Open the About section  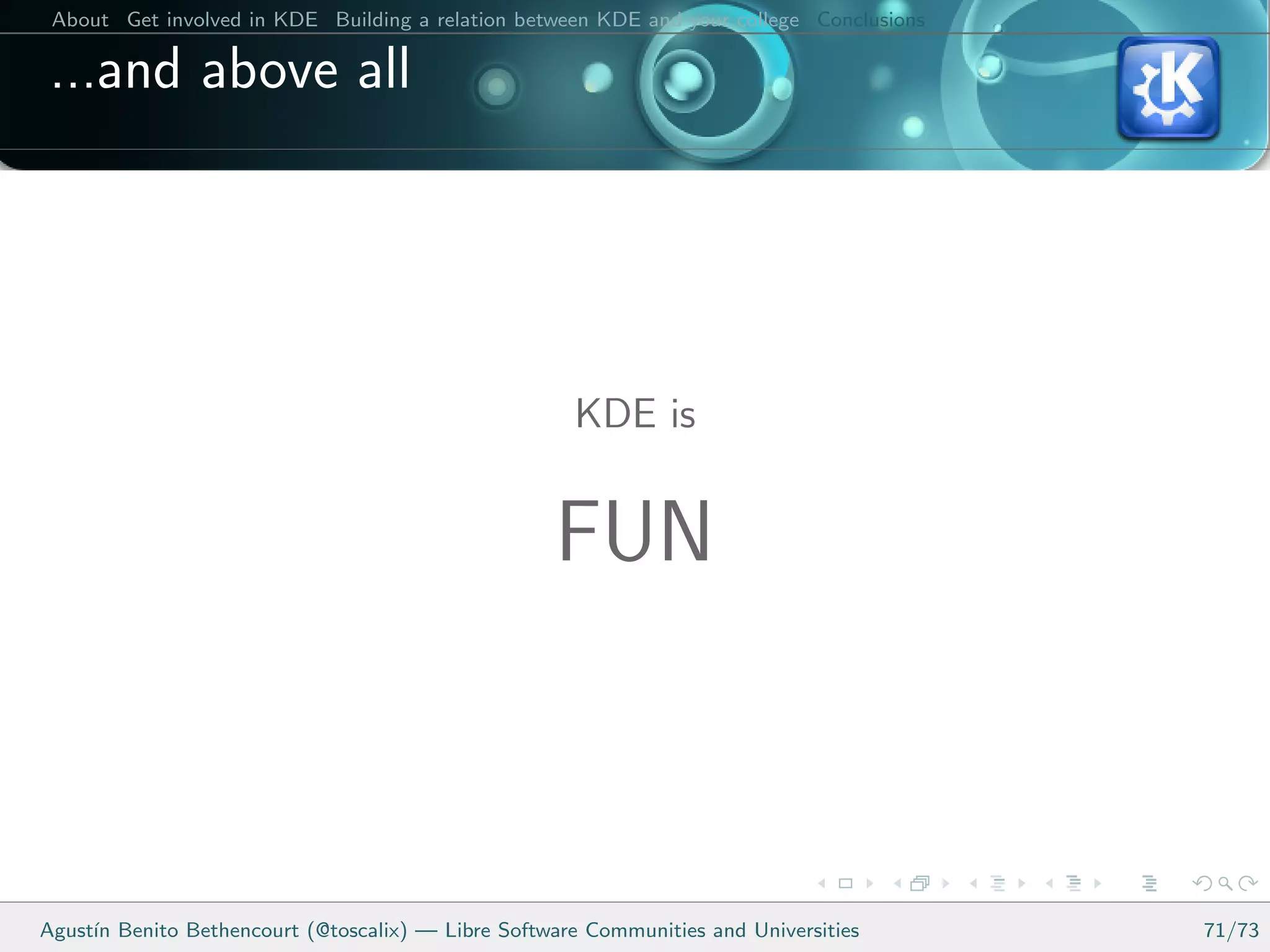80,20
